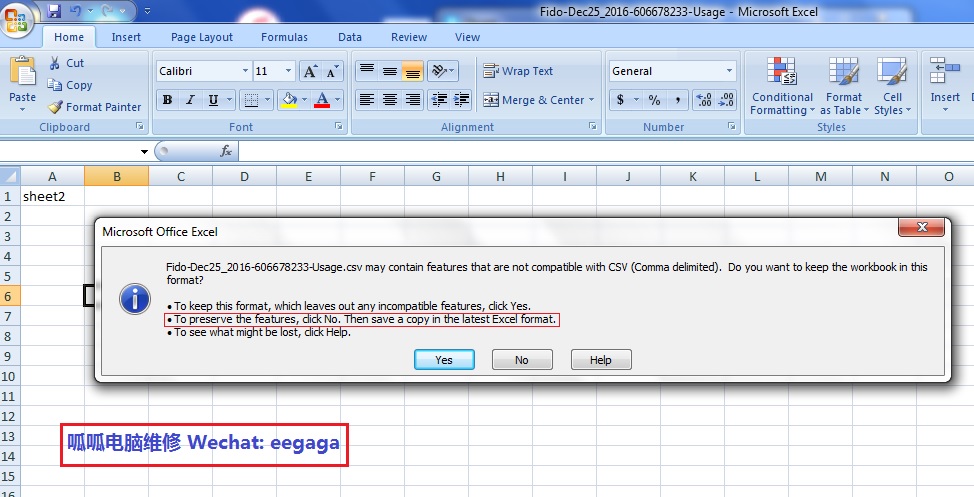974x497 pixels.
Task: Undo the last action in toolbar
Action: [76, 11]
